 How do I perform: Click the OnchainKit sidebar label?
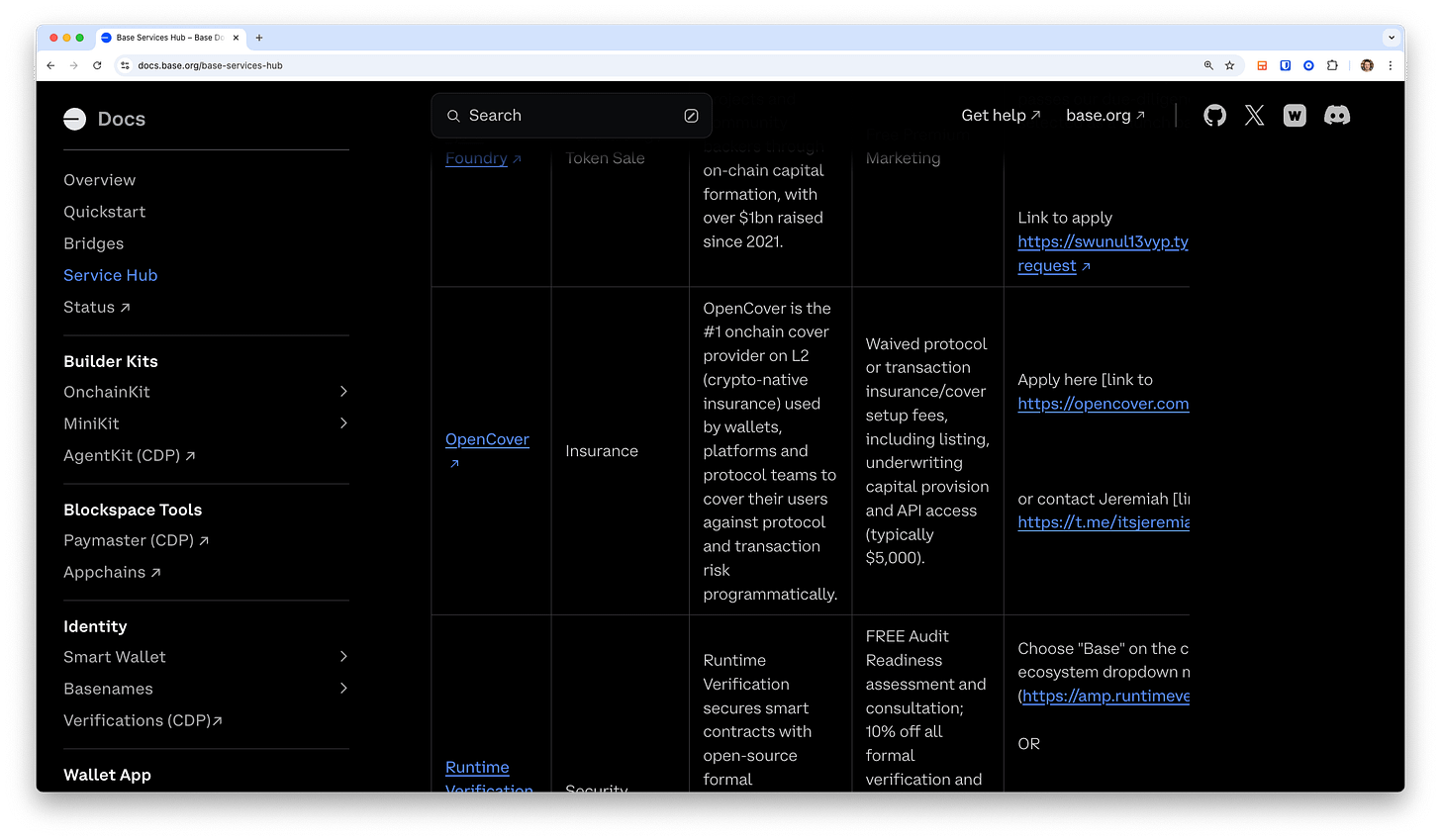(x=107, y=392)
